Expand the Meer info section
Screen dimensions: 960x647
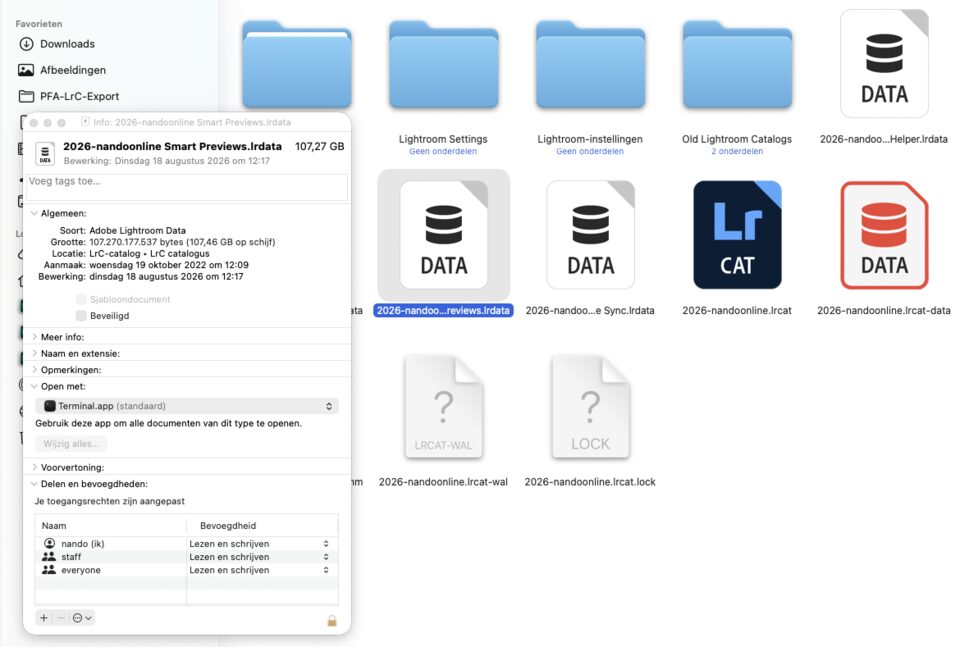(34, 337)
